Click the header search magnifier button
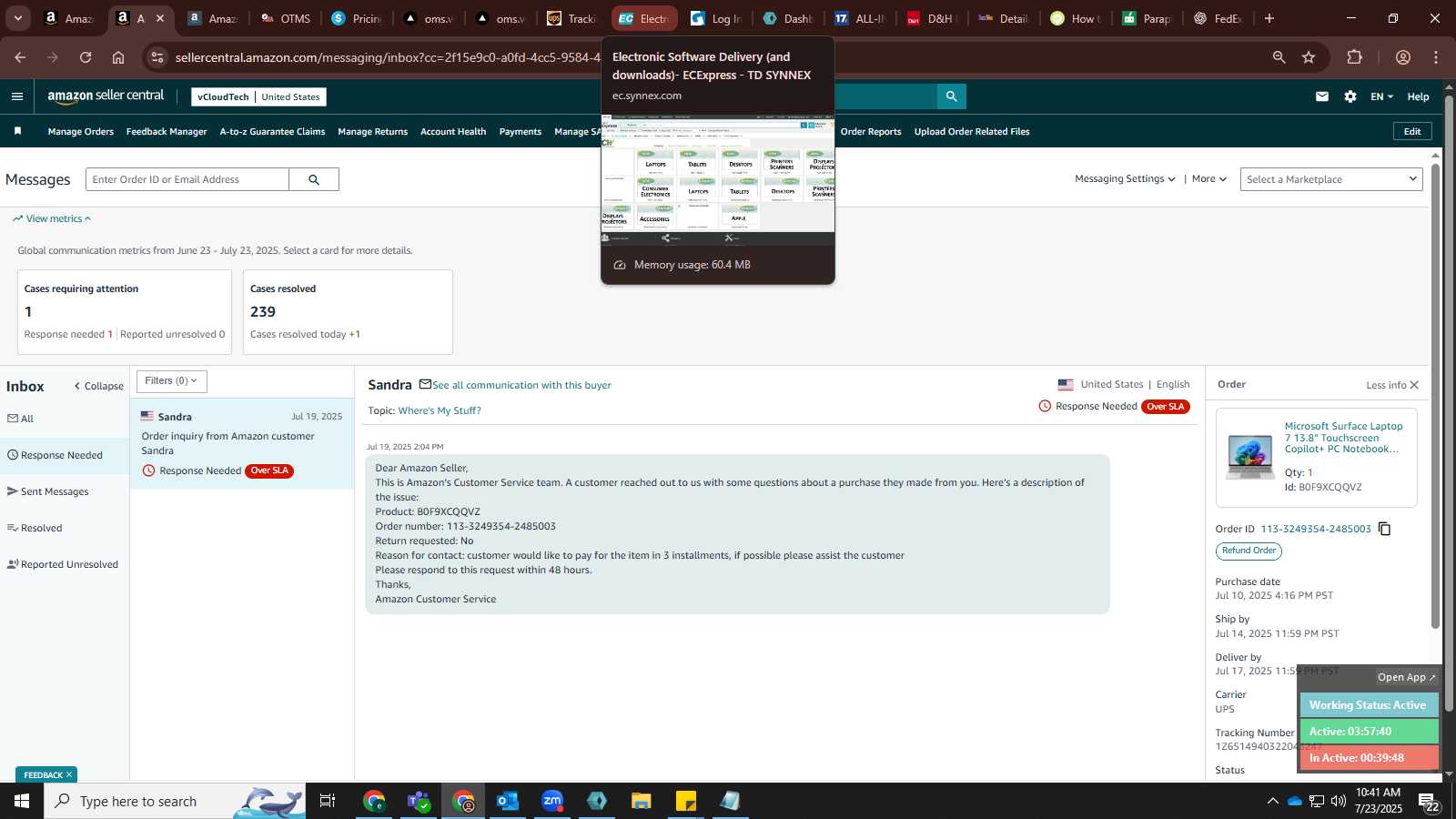 tap(951, 96)
